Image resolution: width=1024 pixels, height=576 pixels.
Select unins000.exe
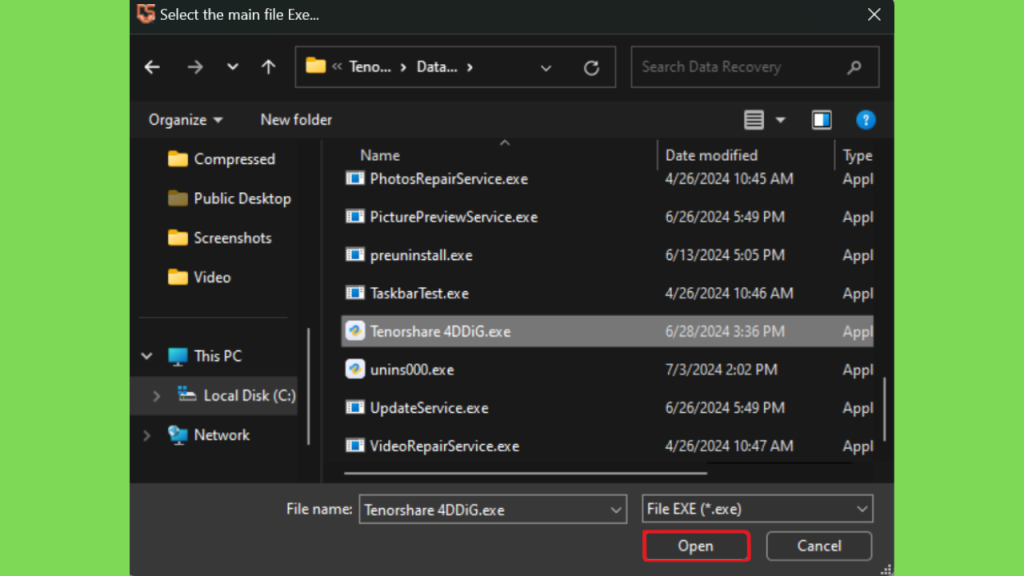click(x=607, y=370)
